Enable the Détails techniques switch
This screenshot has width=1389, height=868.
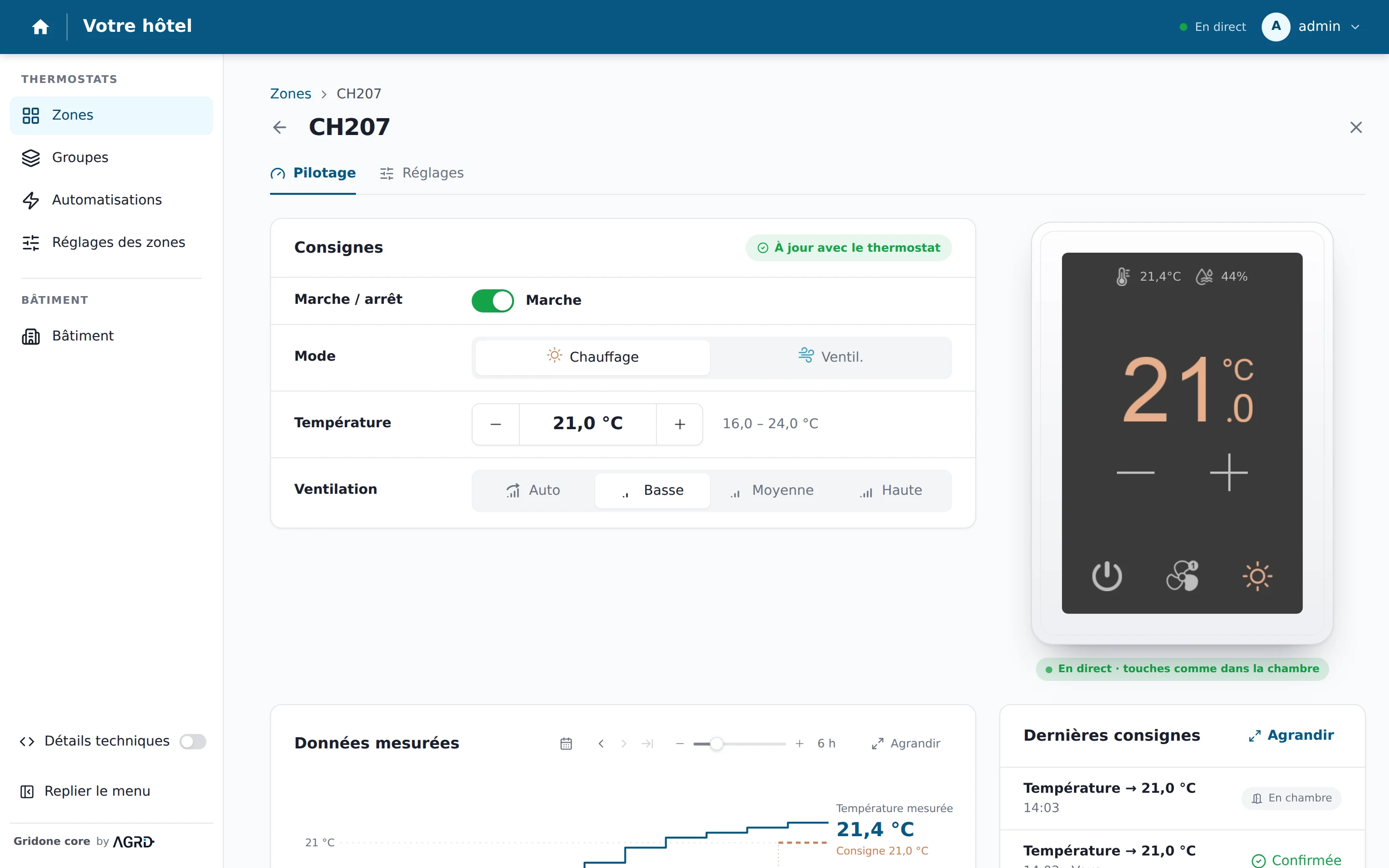tap(193, 741)
